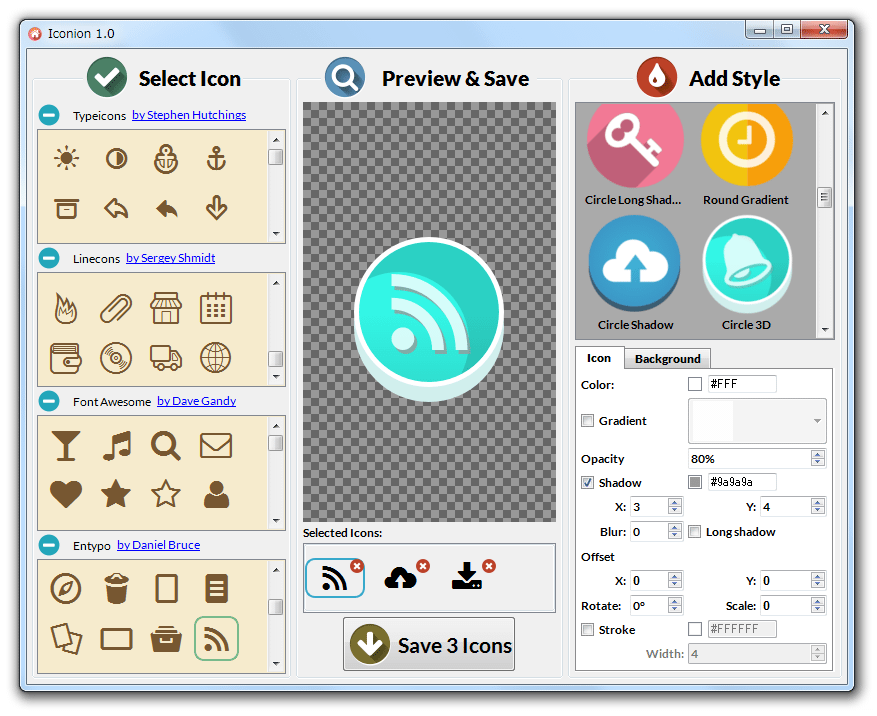Pick the paperclip icon in Linecons
877x716 pixels.
point(116,308)
